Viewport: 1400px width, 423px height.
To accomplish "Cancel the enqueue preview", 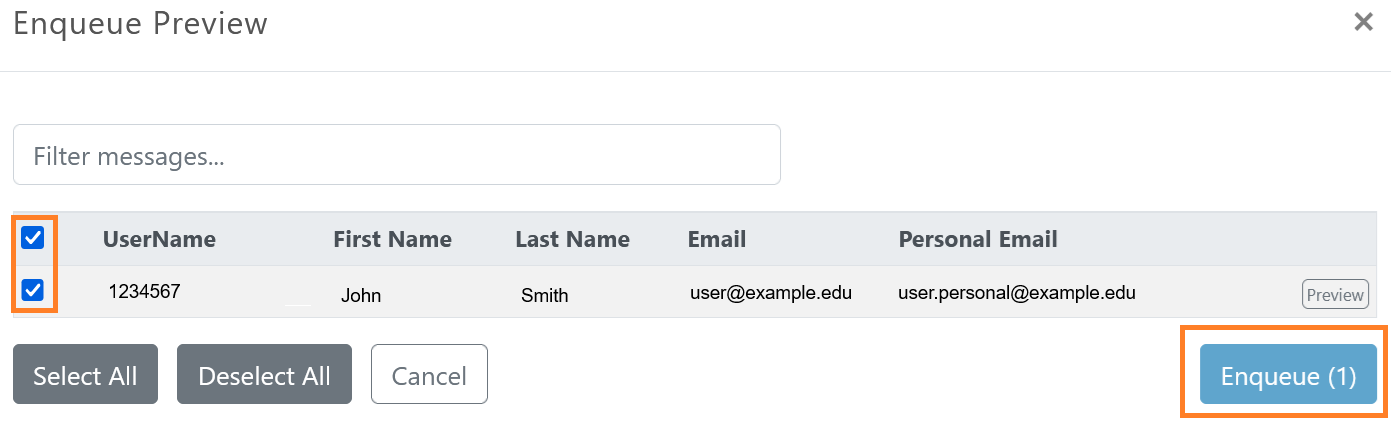I will point(429,375).
